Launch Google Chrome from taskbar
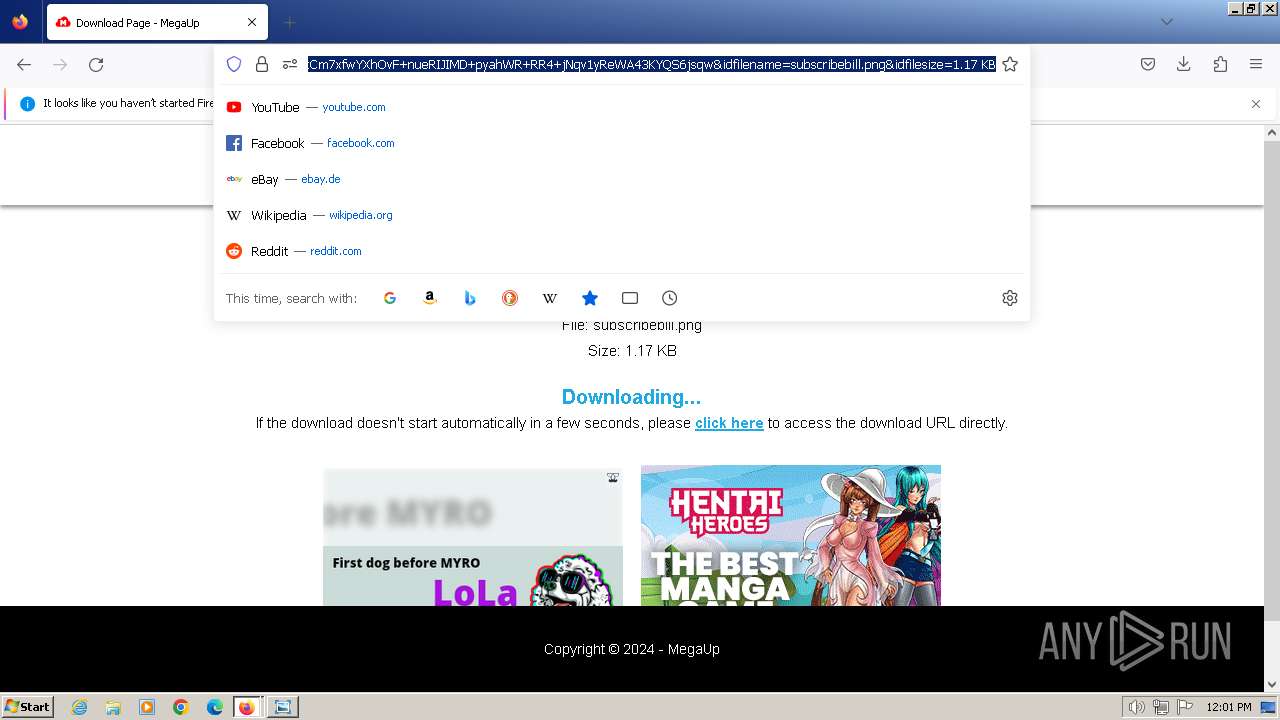Screen dimensions: 1280x720 pyautogui.click(x=181, y=707)
